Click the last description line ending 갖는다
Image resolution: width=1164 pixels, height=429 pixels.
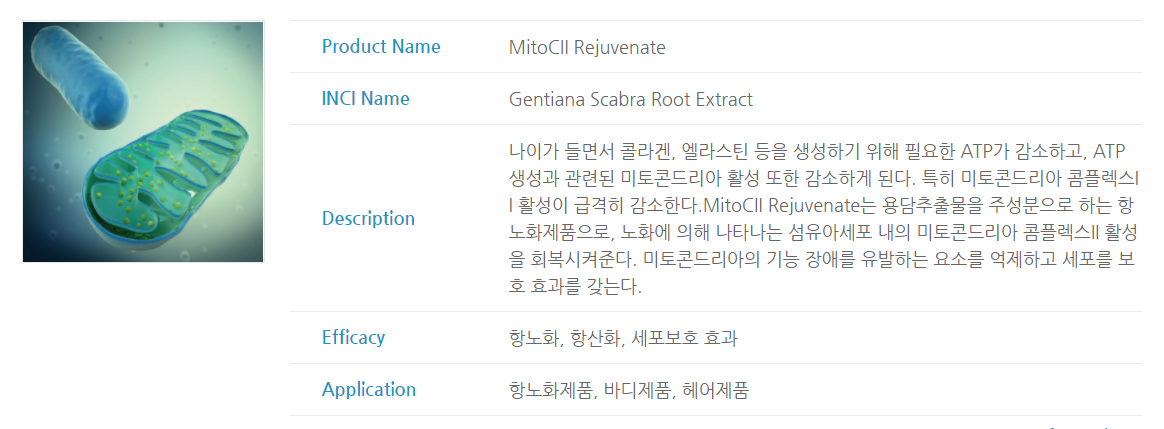click(x=575, y=286)
